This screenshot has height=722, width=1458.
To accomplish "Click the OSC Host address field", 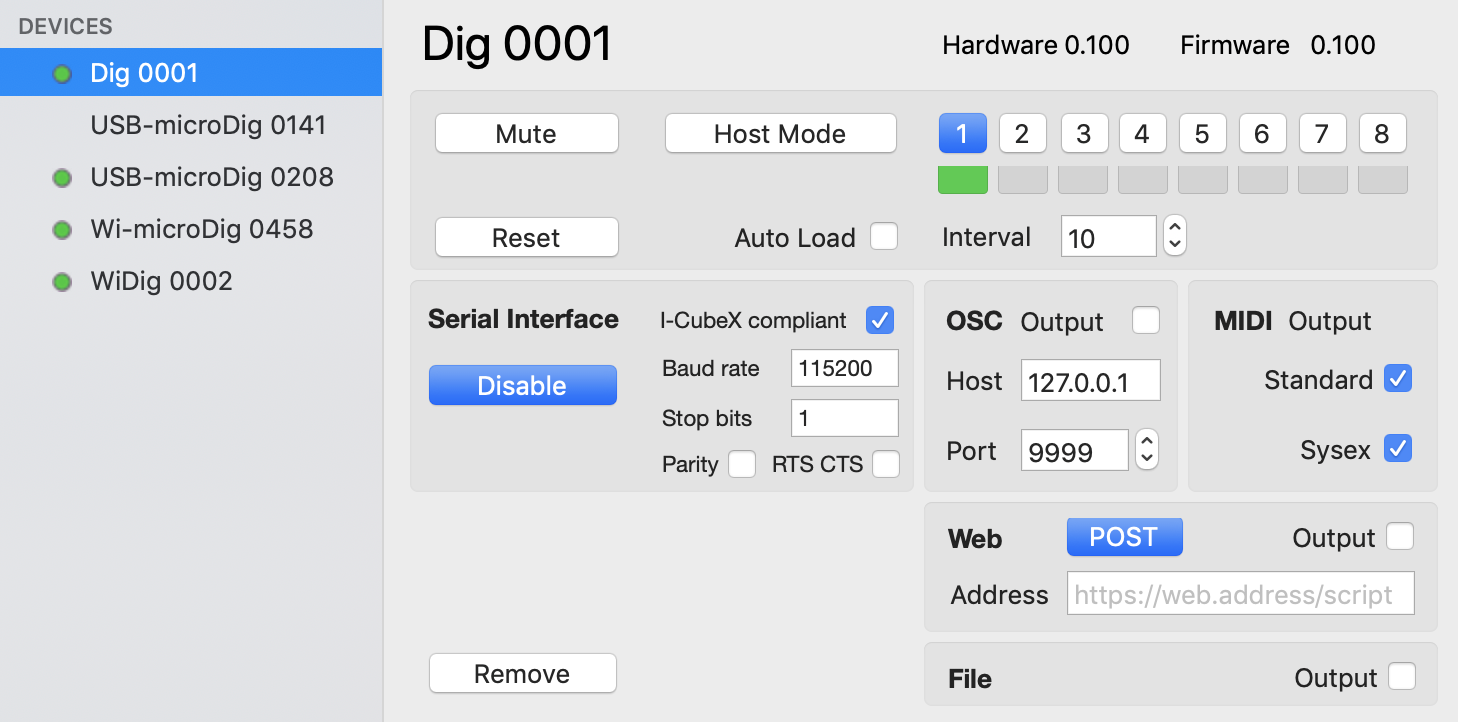I will 1091,380.
